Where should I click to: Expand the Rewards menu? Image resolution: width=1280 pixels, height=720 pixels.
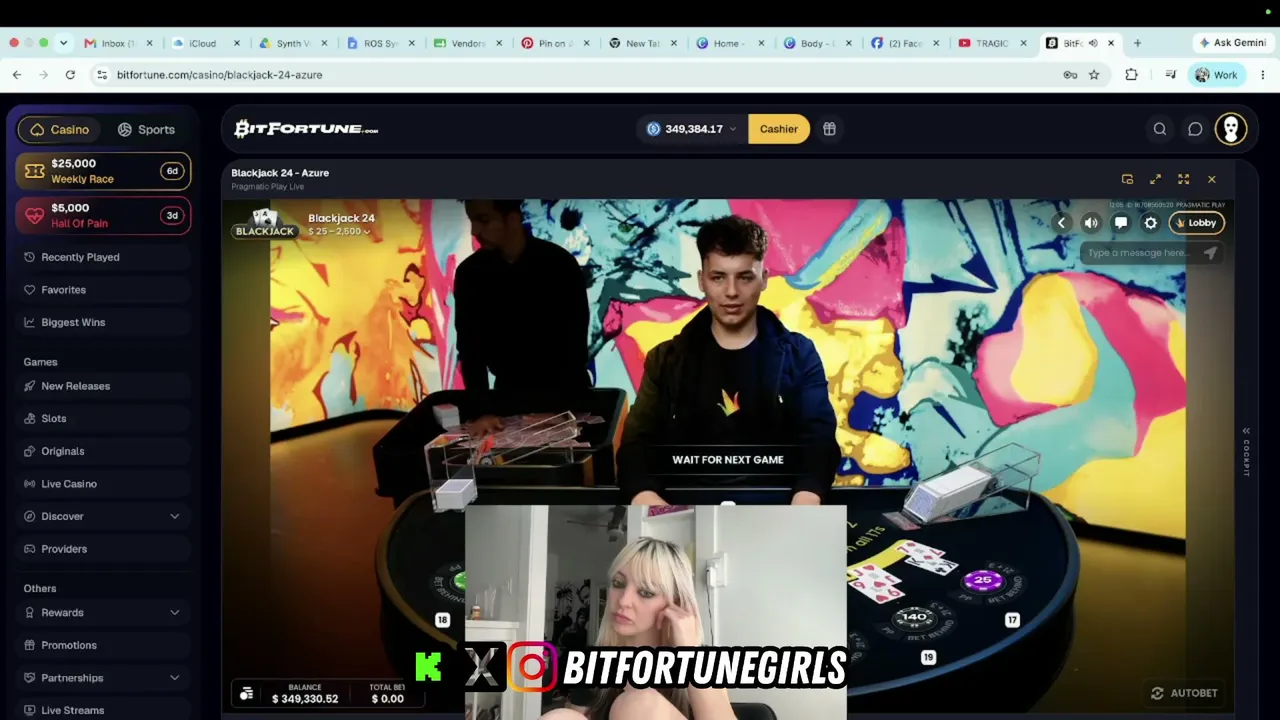click(104, 612)
